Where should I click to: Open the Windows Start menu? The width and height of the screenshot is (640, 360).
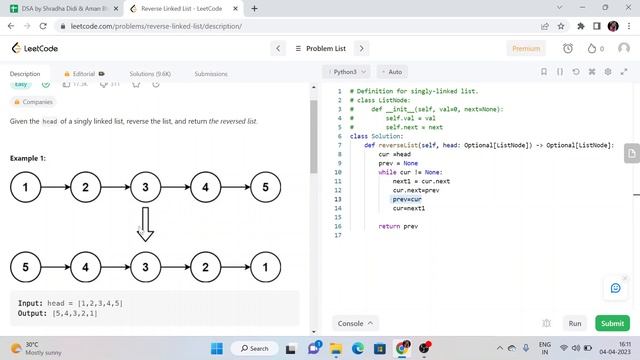[x=217, y=348]
